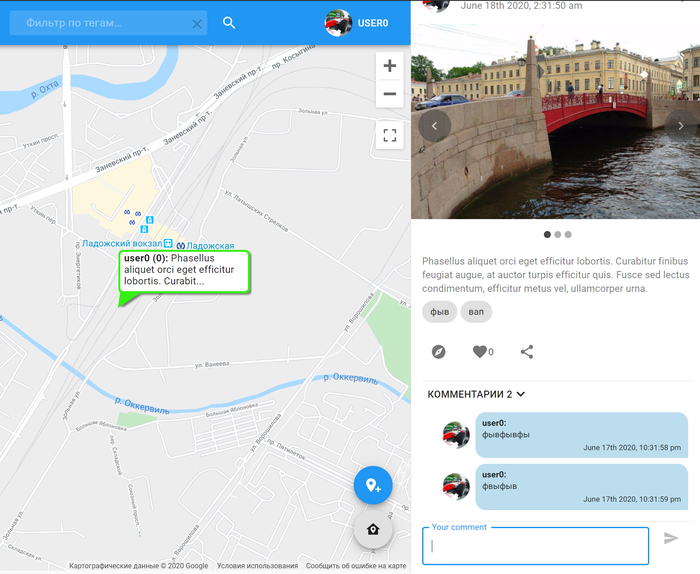Zoom in on the map
Screen dimensions: 700x574
[389, 66]
